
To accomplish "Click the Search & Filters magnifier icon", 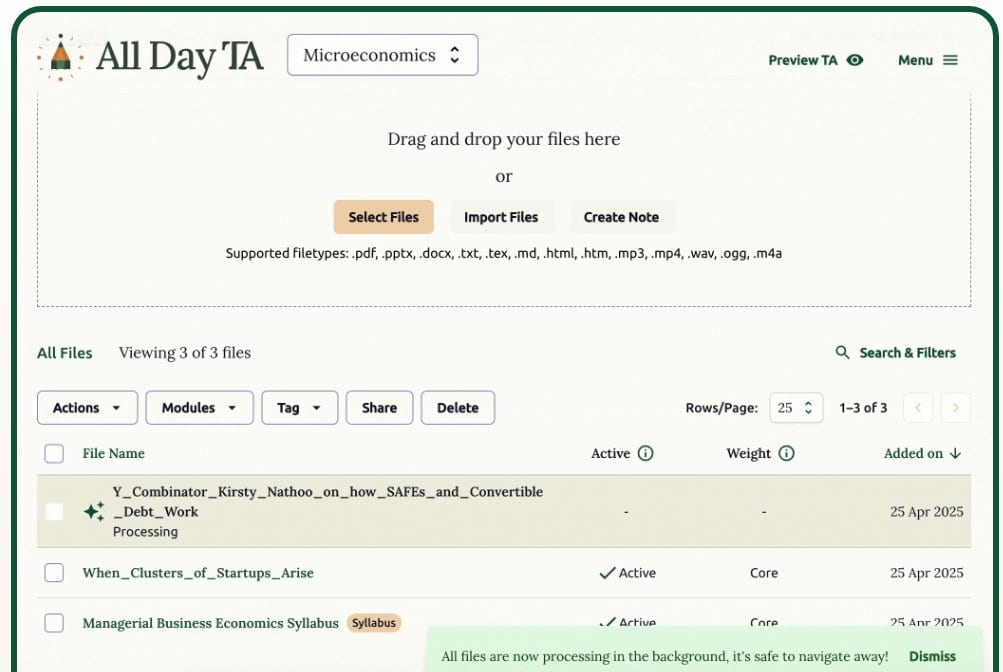I will pos(843,353).
